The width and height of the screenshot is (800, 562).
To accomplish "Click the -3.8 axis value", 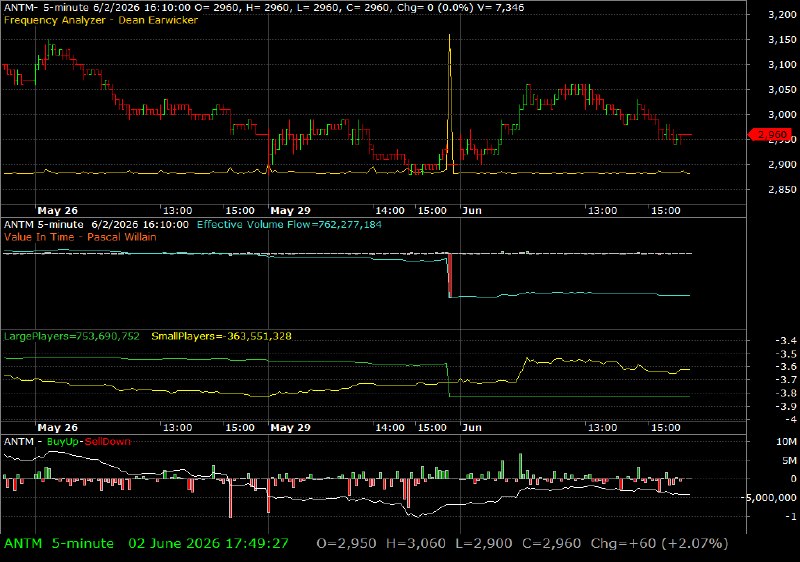I will click(x=786, y=393).
